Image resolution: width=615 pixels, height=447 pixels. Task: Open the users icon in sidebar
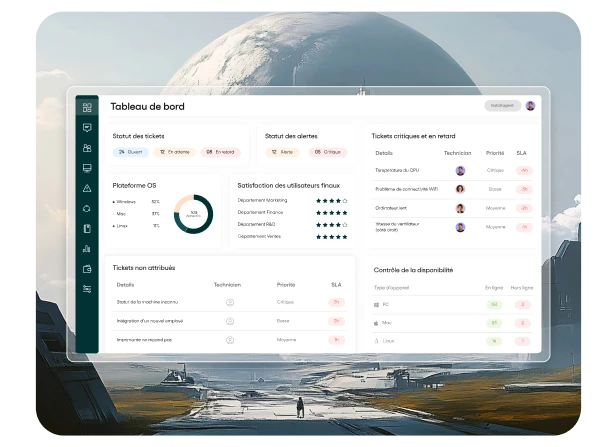click(x=87, y=148)
